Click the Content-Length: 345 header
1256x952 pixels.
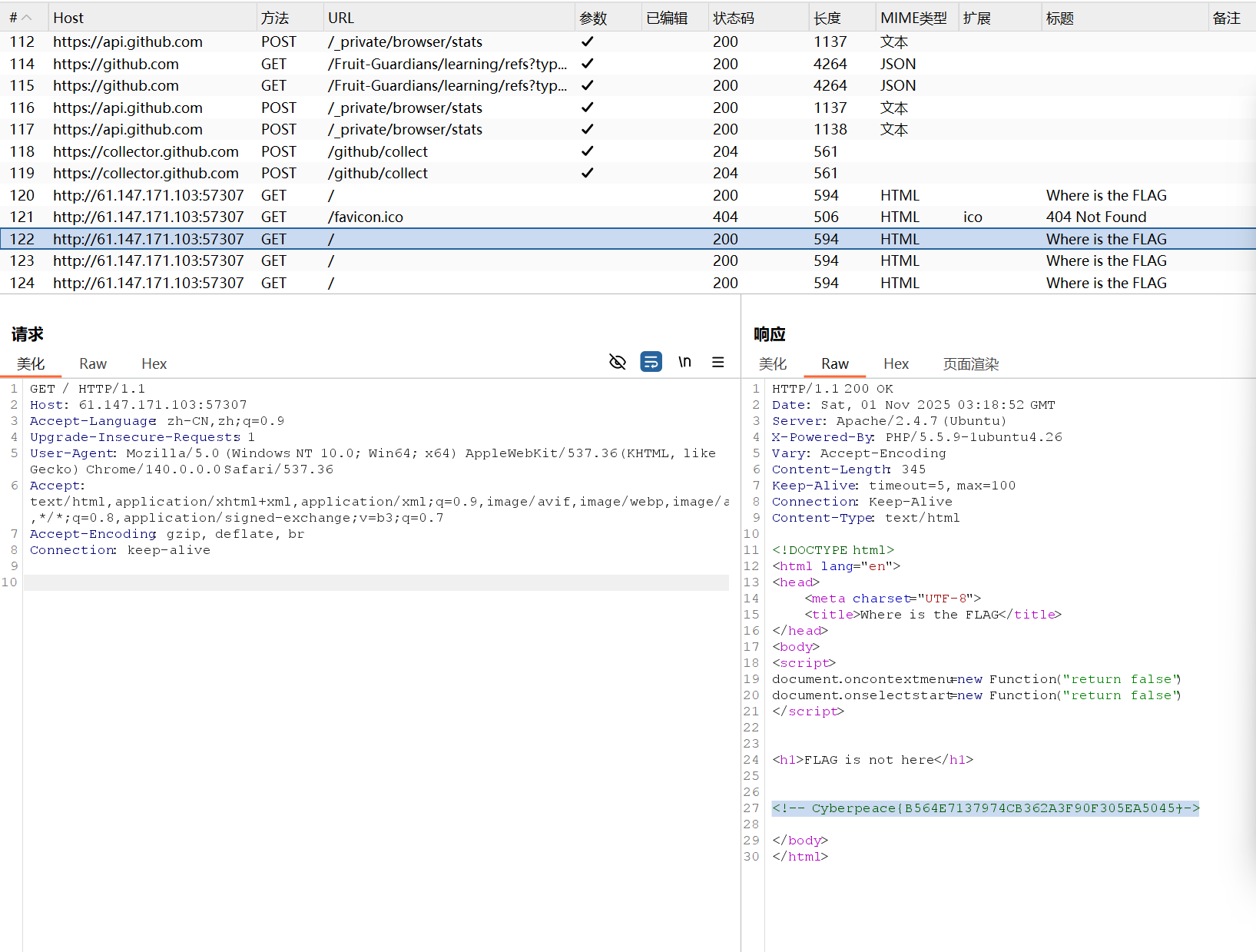pyautogui.click(x=849, y=469)
